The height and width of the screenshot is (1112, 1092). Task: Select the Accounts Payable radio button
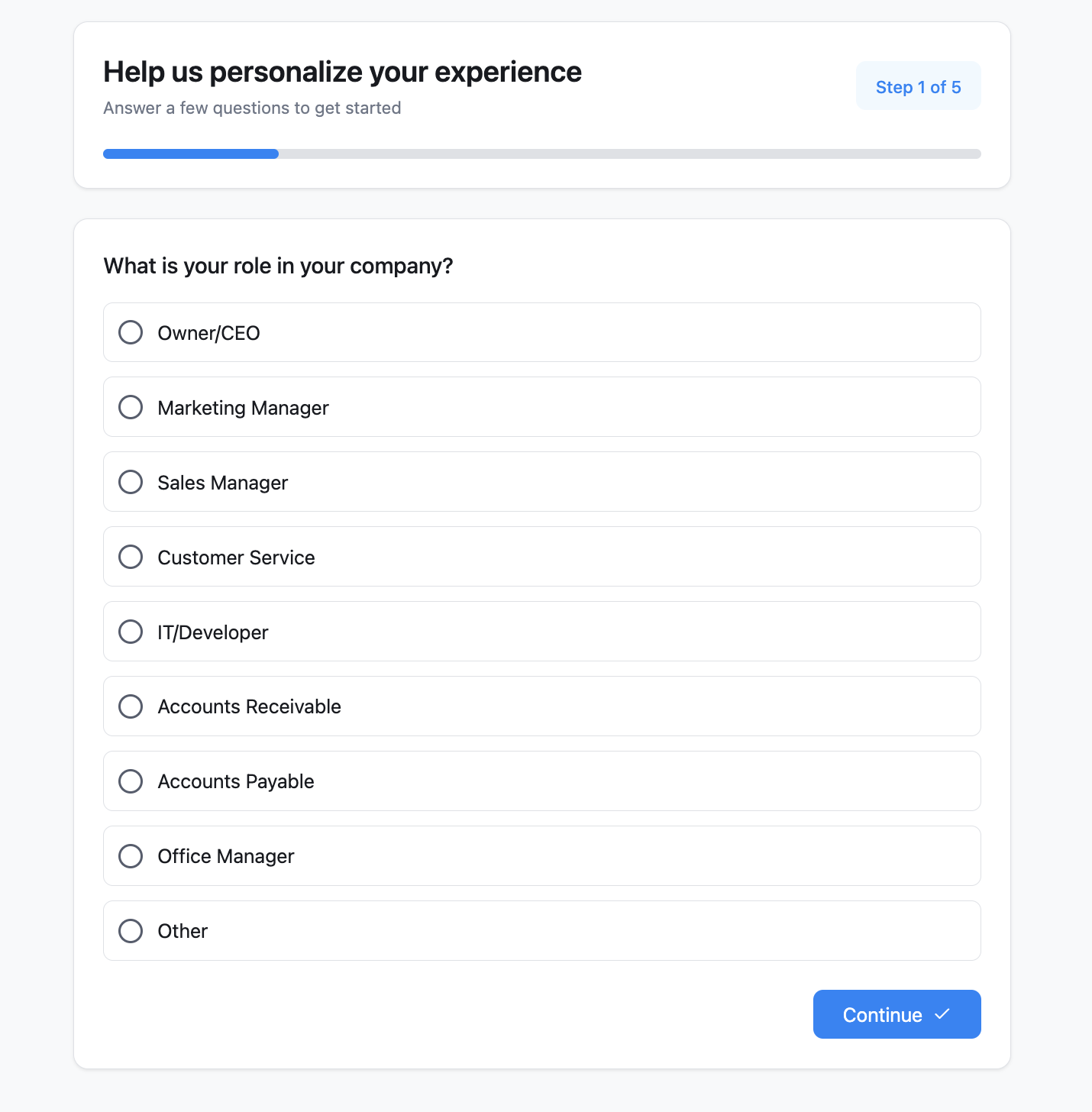tap(130, 781)
